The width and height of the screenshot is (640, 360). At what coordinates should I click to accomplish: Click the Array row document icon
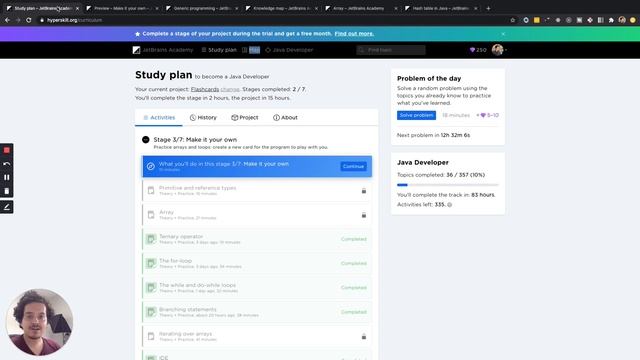click(151, 215)
